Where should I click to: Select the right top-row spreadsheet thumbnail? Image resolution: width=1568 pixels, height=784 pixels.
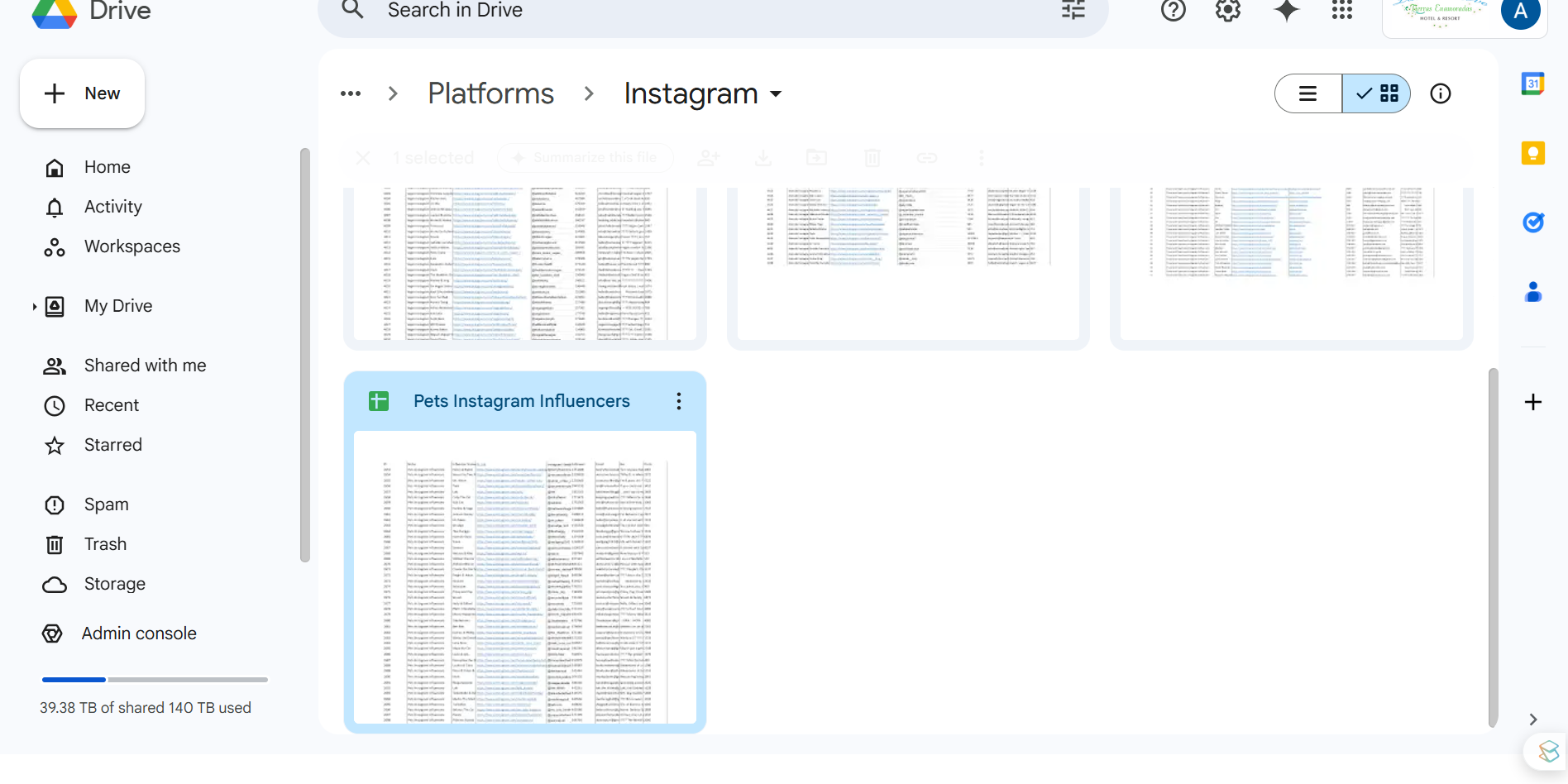coord(1292,263)
